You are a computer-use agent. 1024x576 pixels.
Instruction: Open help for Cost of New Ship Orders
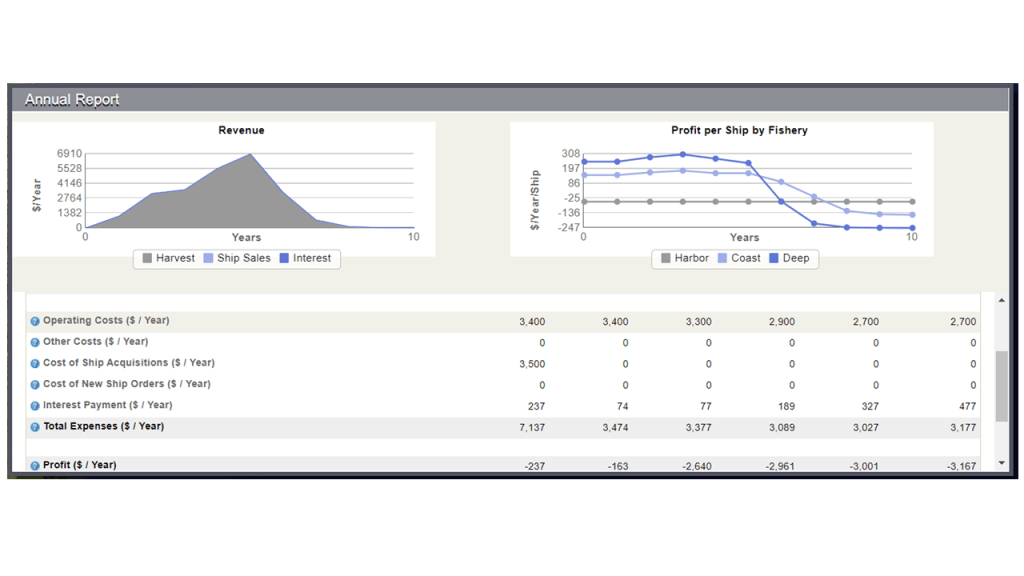pyautogui.click(x=35, y=384)
